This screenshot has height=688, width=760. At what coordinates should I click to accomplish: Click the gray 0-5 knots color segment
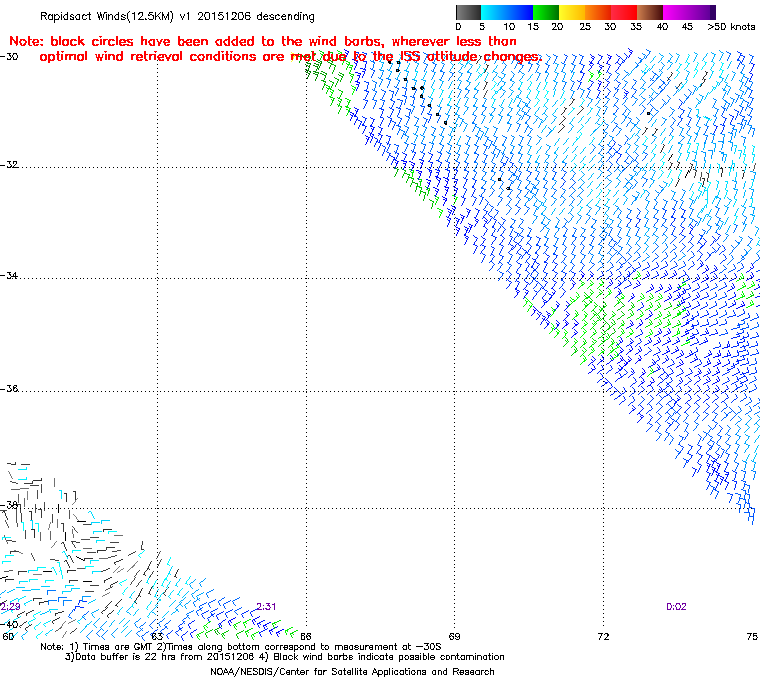click(469, 12)
